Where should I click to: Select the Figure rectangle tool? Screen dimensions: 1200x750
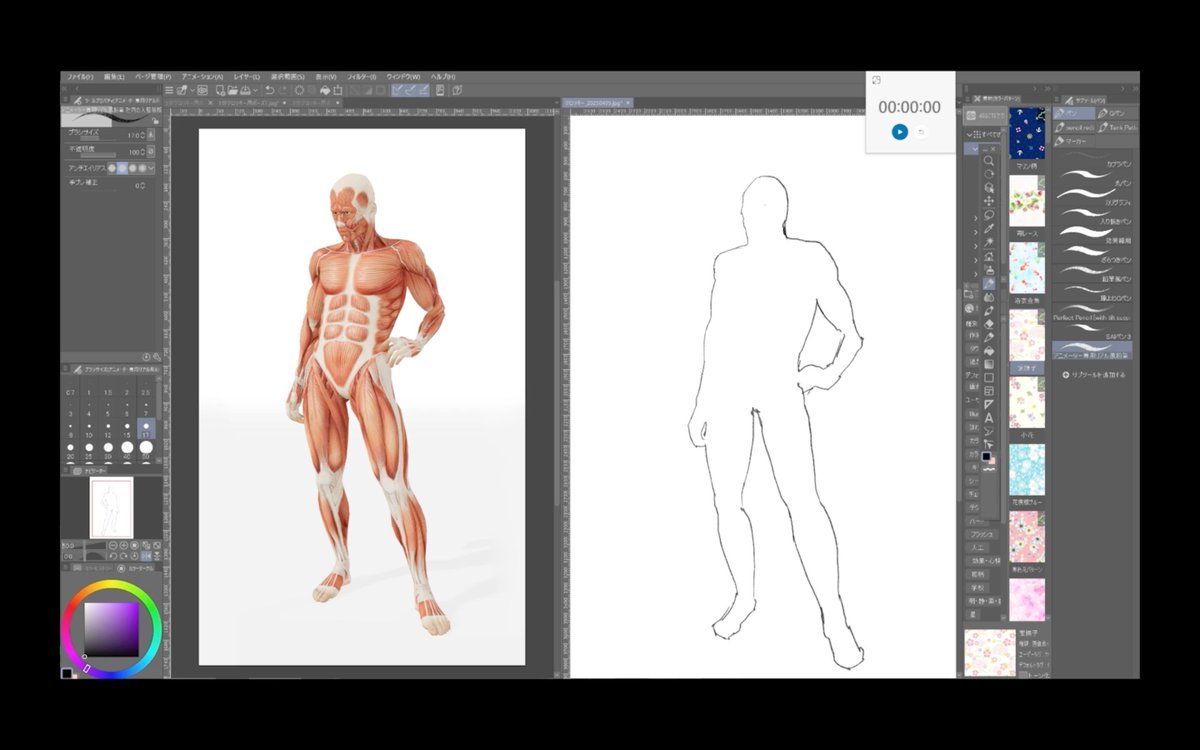pyautogui.click(x=989, y=377)
